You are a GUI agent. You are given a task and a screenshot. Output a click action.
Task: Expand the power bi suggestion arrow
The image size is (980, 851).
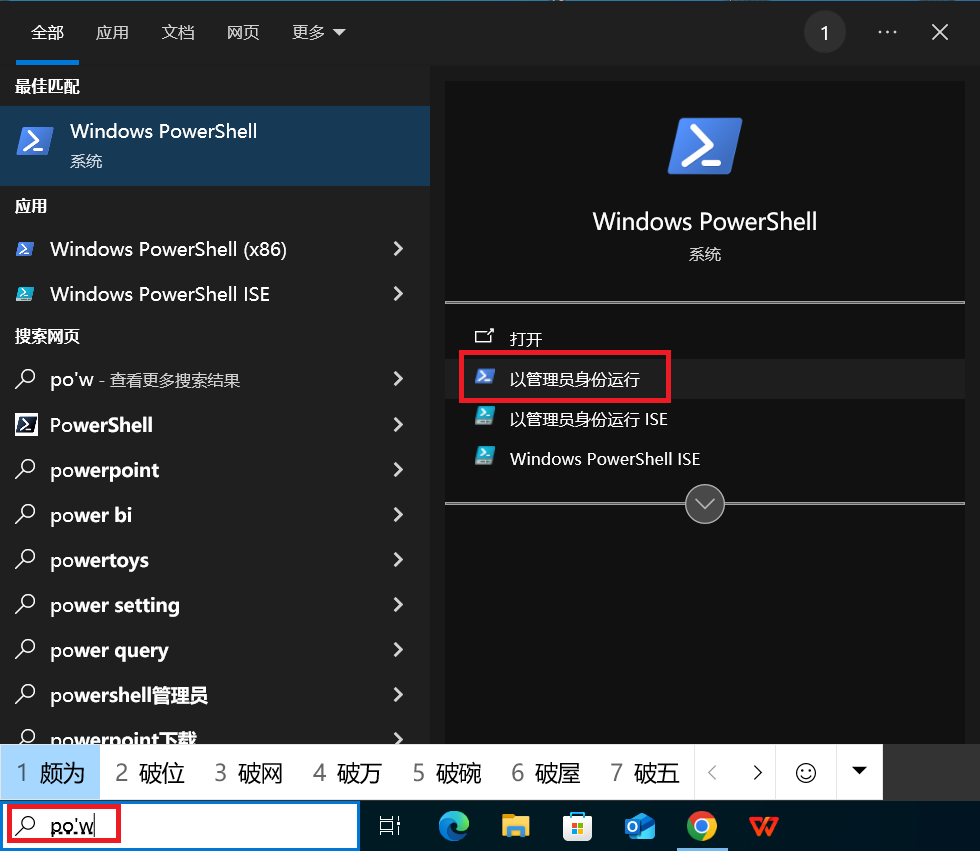(398, 515)
